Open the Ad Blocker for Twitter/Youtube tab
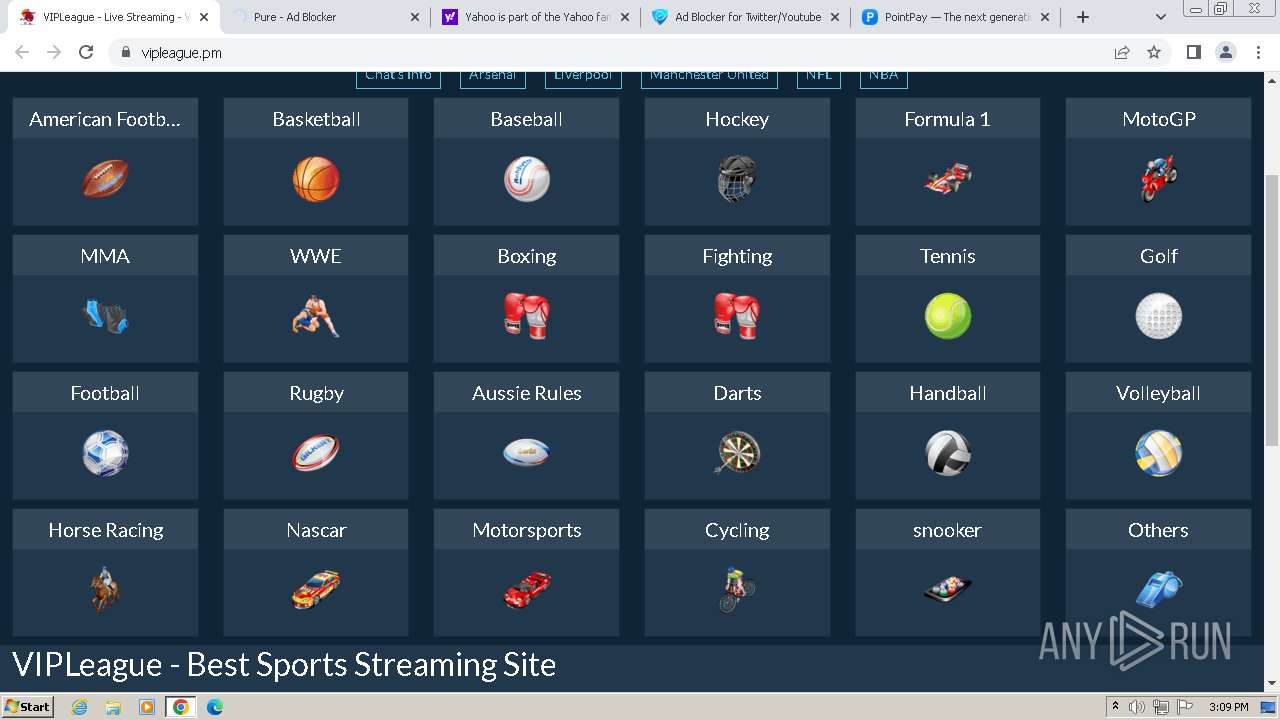Viewport: 1280px width, 720px height. point(745,17)
